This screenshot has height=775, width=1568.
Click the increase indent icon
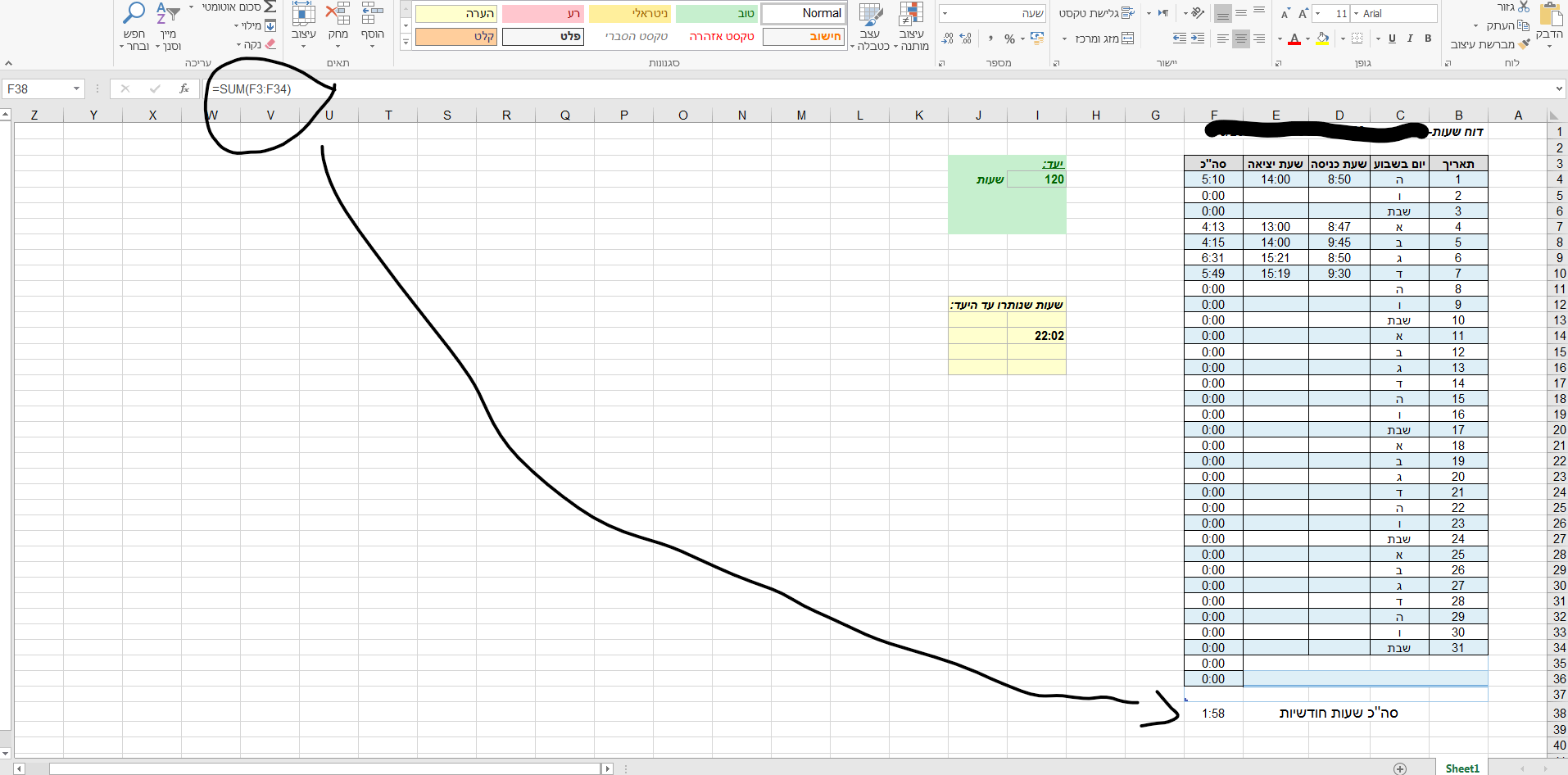pos(1180,39)
